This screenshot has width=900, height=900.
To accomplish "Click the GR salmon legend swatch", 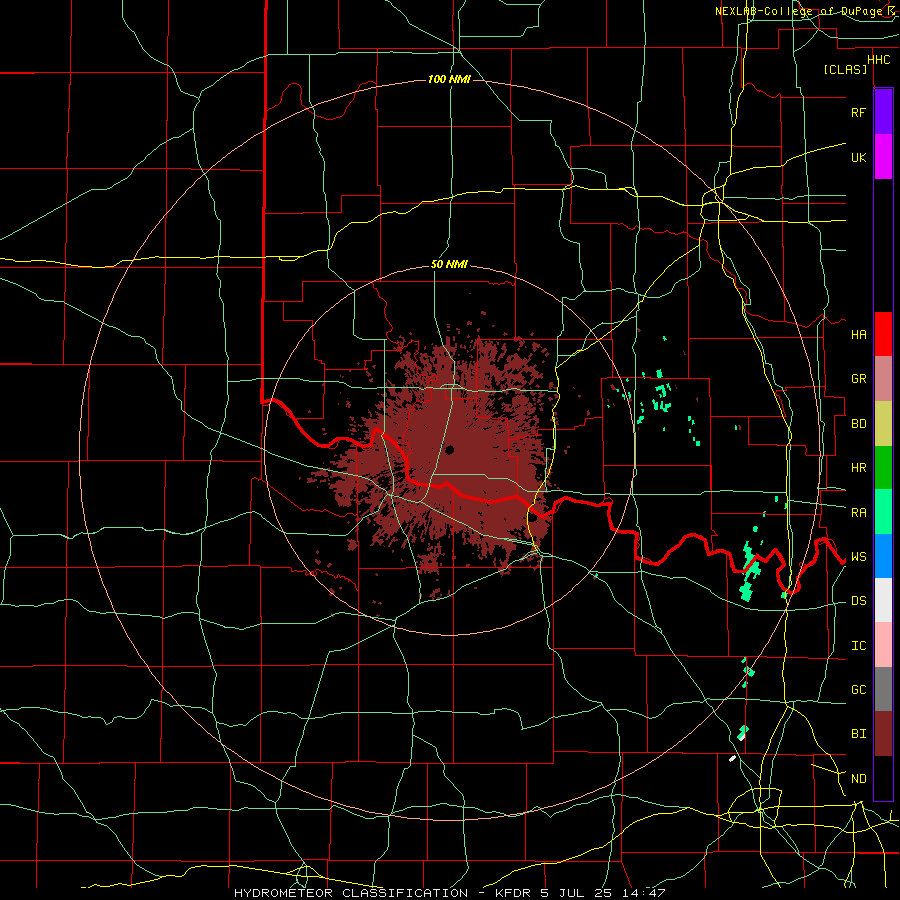I will (x=883, y=379).
